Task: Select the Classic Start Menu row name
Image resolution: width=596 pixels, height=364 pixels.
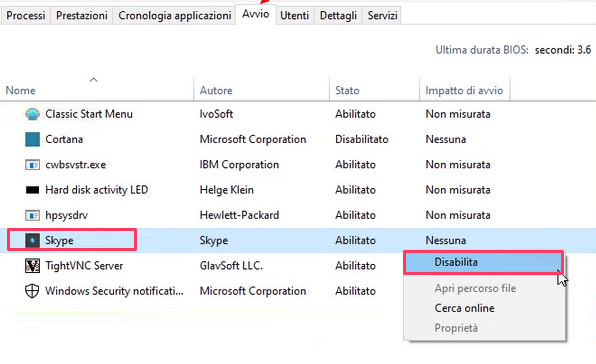Action: pos(89,114)
